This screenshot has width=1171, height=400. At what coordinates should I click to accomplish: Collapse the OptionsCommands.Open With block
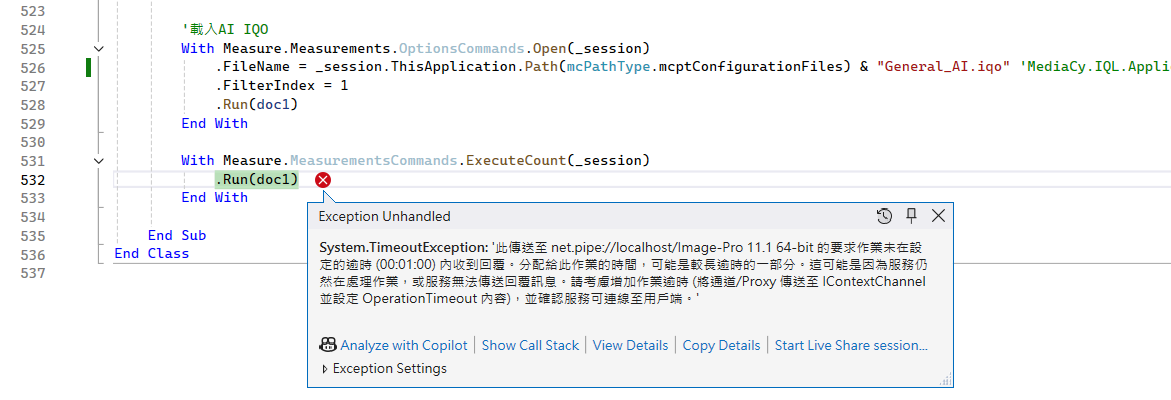pos(99,49)
